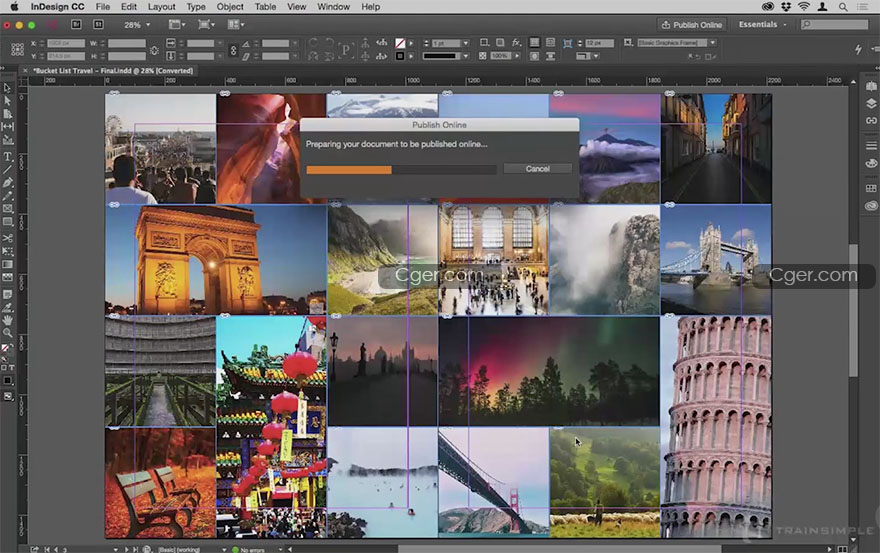The width and height of the screenshot is (880, 553).
Task: Open the Pages panel icon
Action: tap(871, 86)
